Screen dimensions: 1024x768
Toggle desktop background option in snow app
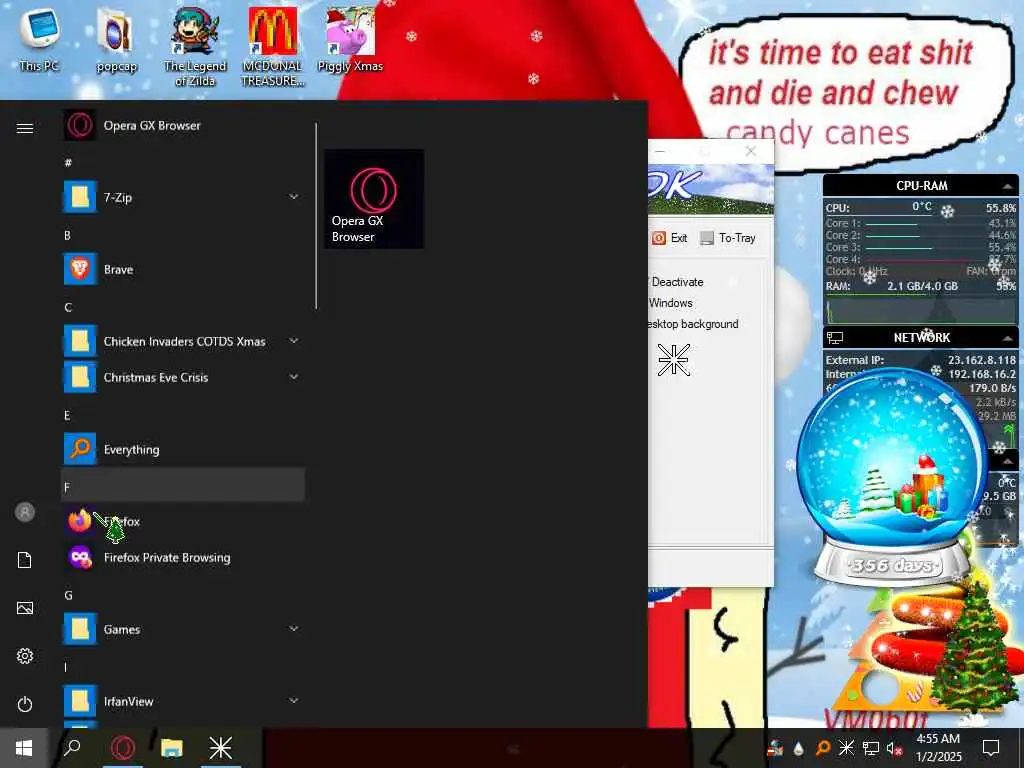[693, 324]
